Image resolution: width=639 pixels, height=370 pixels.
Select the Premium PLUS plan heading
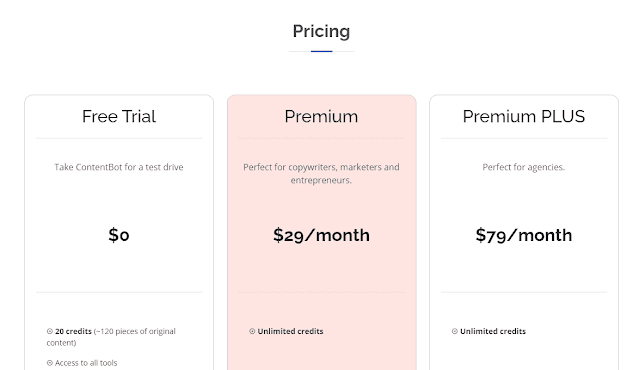(x=524, y=117)
